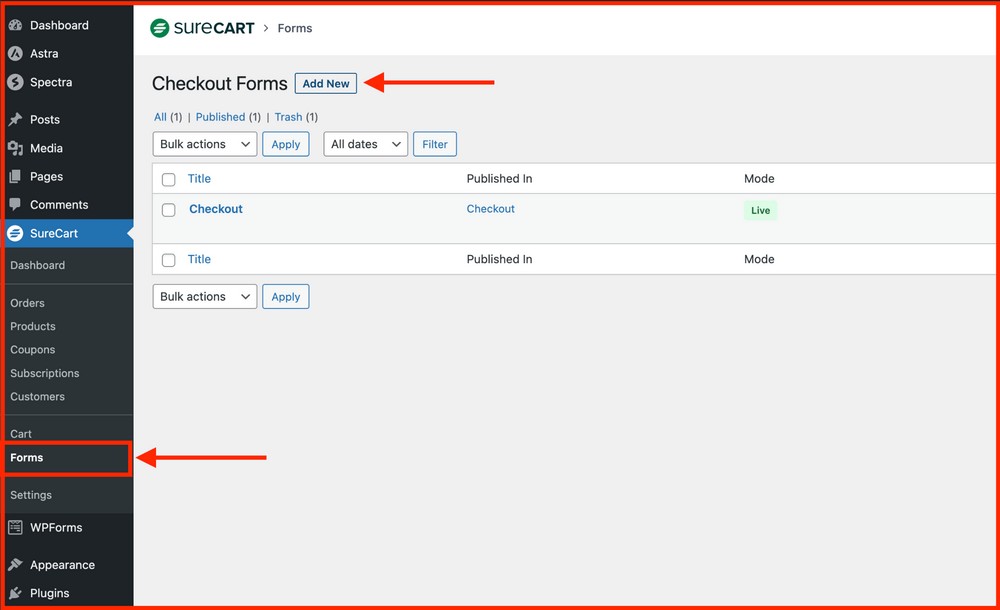This screenshot has width=1000, height=610.
Task: Click the Pages icon in sidebar
Action: click(x=15, y=176)
